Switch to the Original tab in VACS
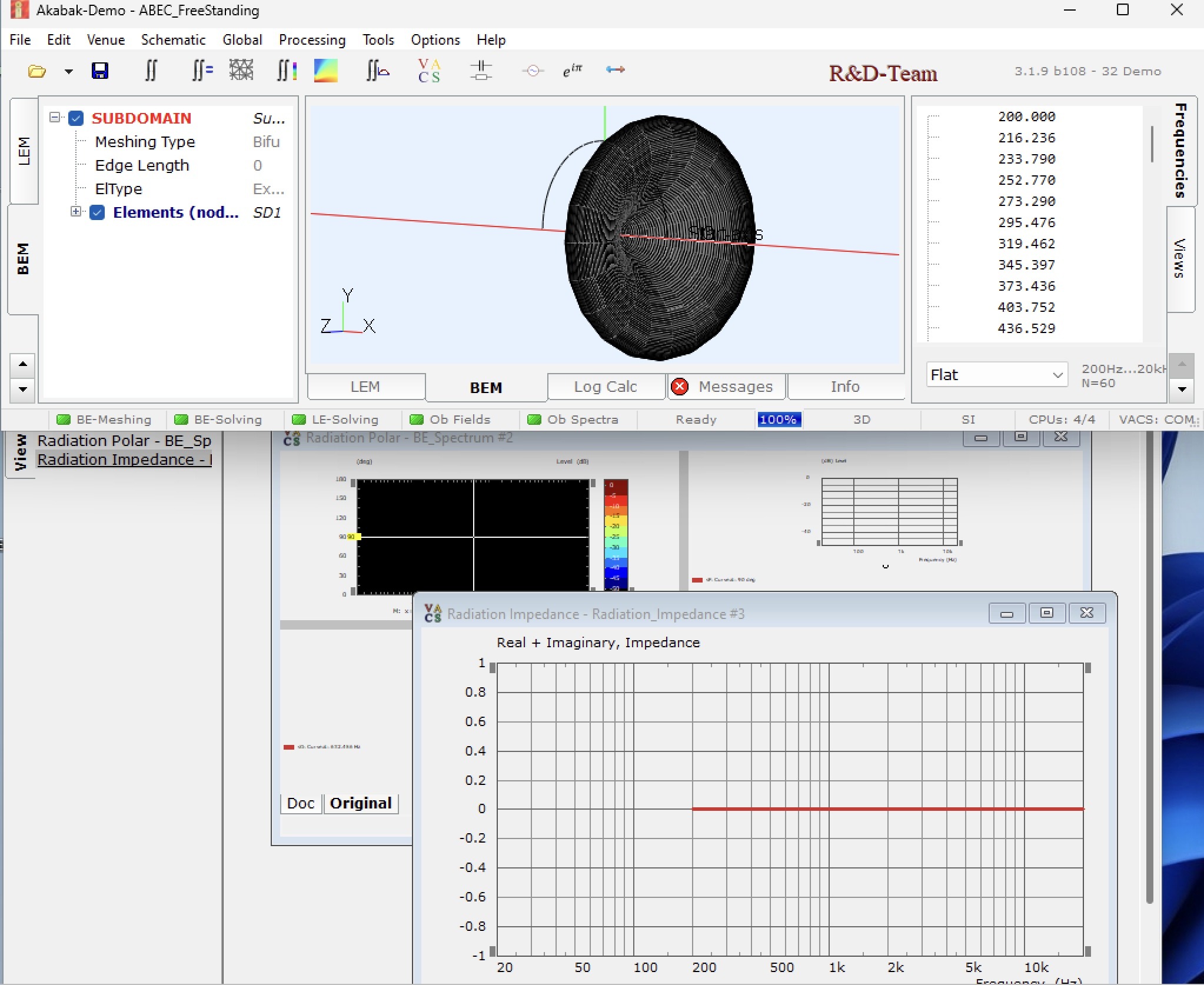 click(x=361, y=803)
